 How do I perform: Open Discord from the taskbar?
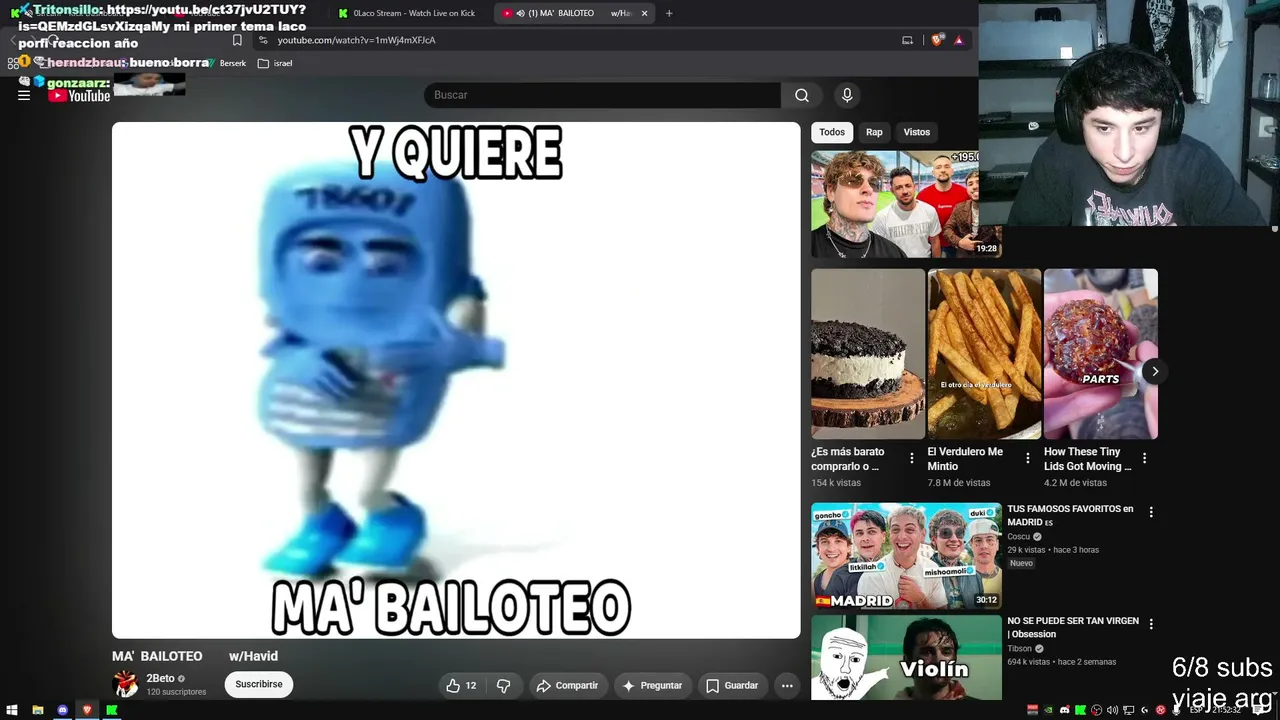coord(62,710)
